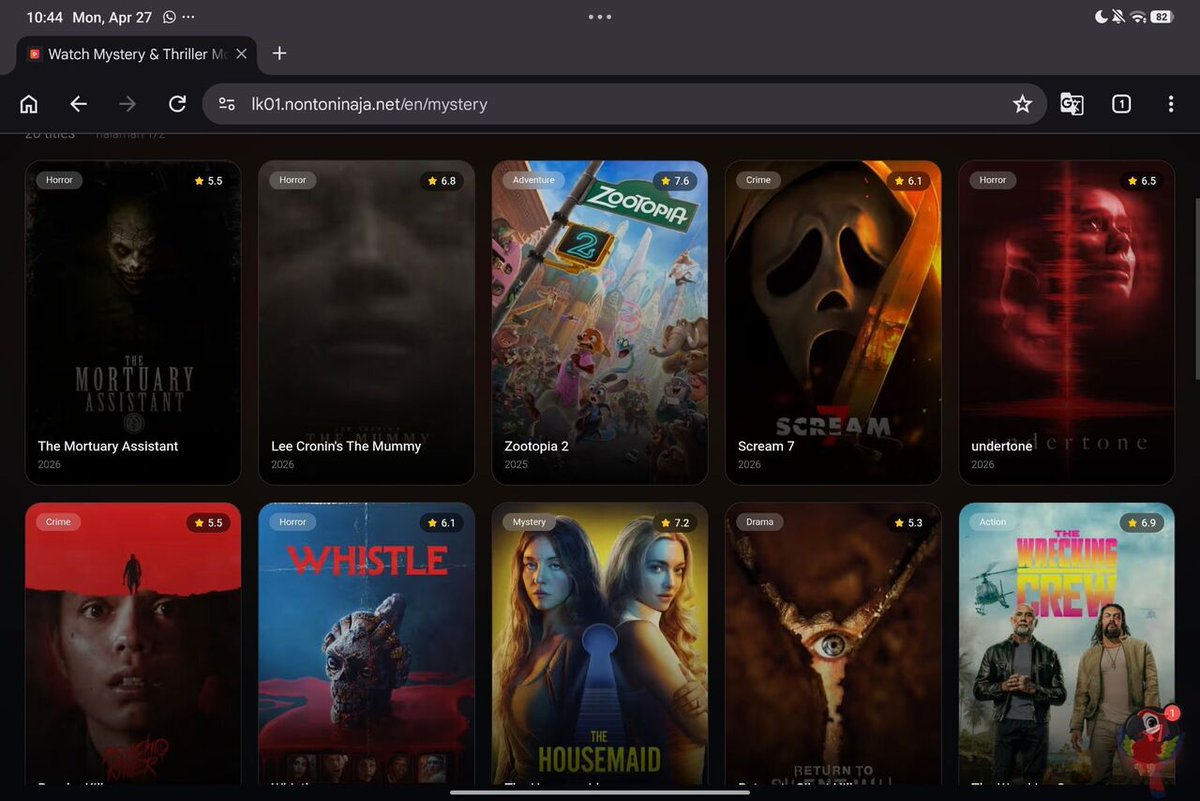The image size is (1200, 801).
Task: Open site info icon in address bar
Action: [x=227, y=104]
